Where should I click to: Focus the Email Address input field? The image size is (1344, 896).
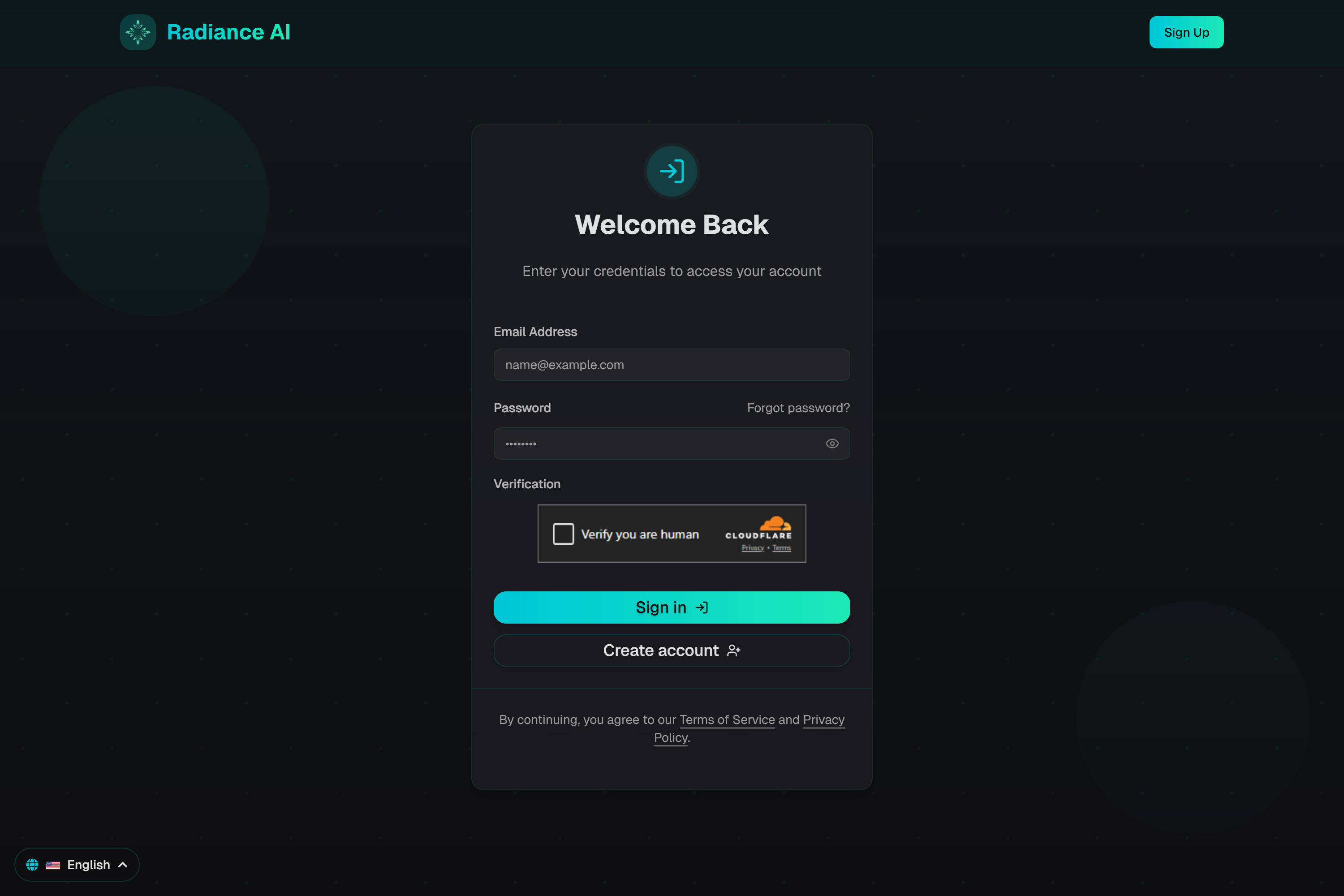(672, 365)
